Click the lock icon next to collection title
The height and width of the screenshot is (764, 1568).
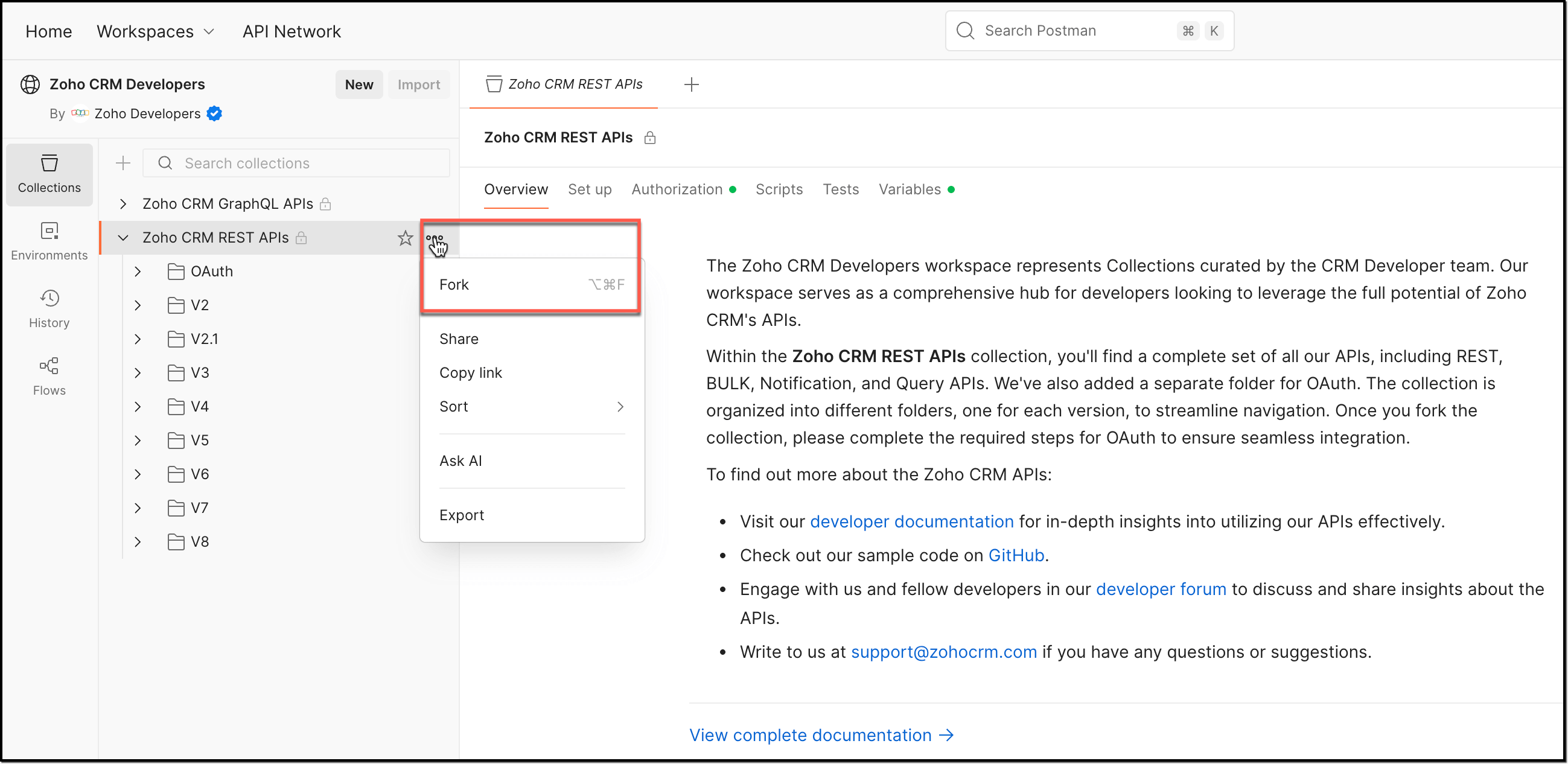(x=650, y=138)
